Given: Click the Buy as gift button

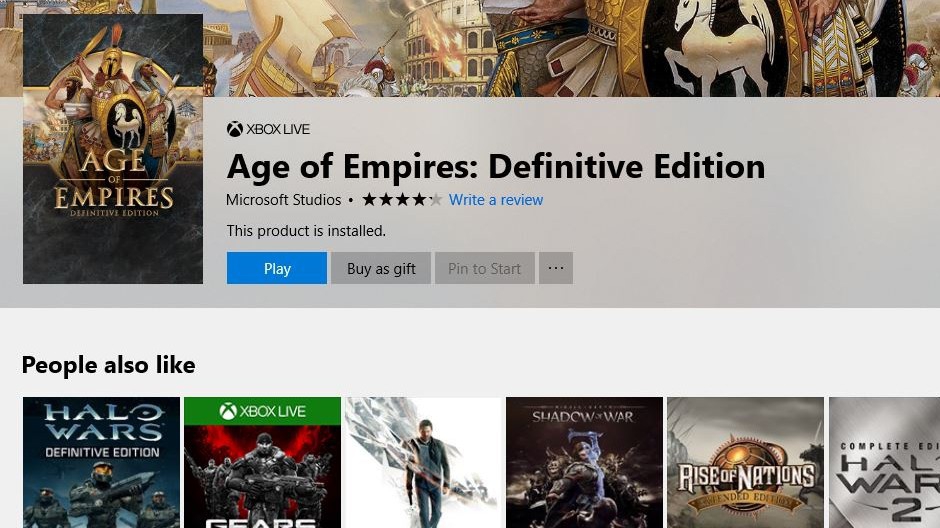Looking at the screenshot, I should coord(381,268).
